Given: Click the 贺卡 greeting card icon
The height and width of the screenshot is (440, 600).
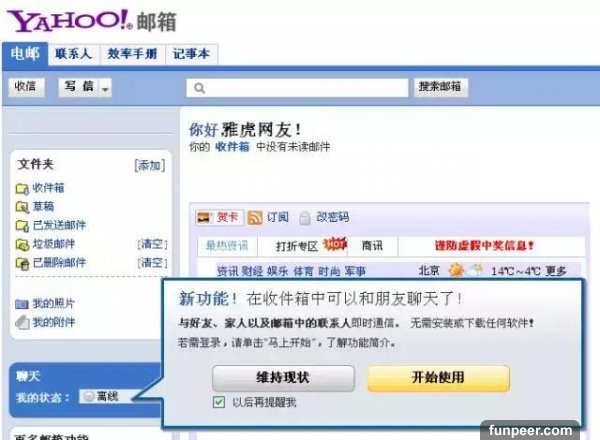Looking at the screenshot, I should pos(205,217).
